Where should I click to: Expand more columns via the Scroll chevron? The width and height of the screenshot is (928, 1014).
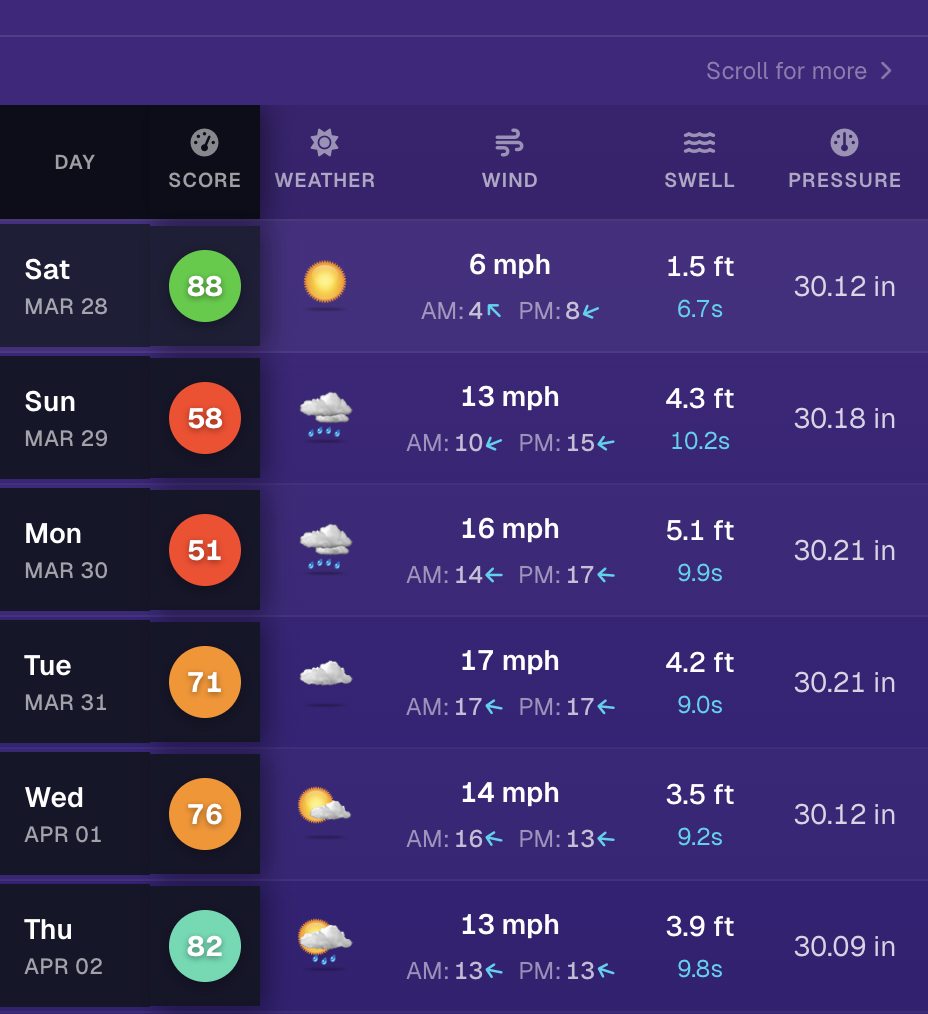pyautogui.click(x=886, y=70)
